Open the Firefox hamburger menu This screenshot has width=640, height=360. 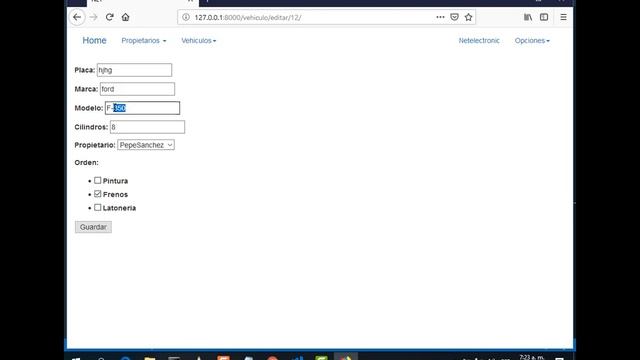(563, 17)
